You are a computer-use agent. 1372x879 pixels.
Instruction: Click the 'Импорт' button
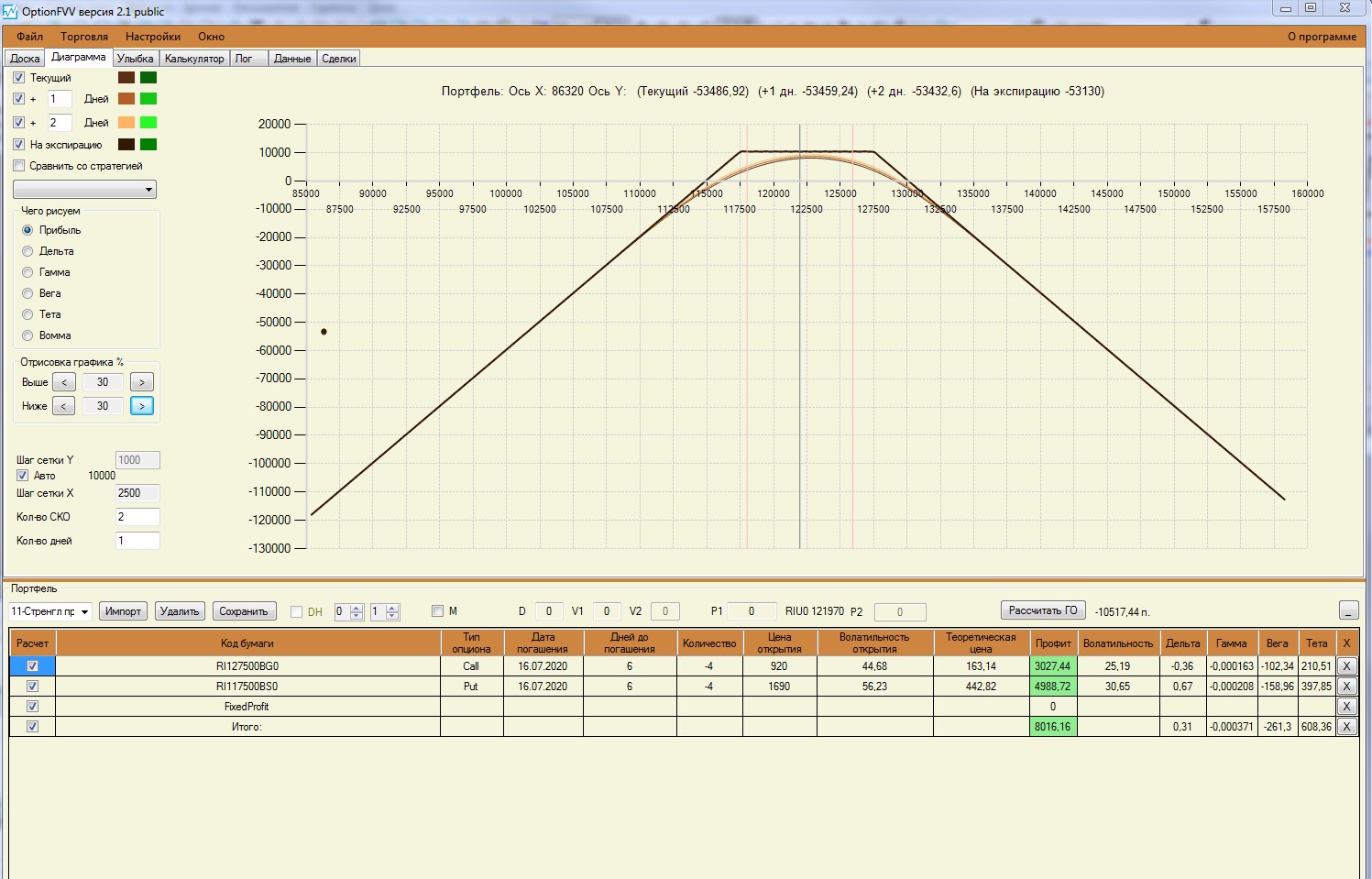click(x=123, y=611)
